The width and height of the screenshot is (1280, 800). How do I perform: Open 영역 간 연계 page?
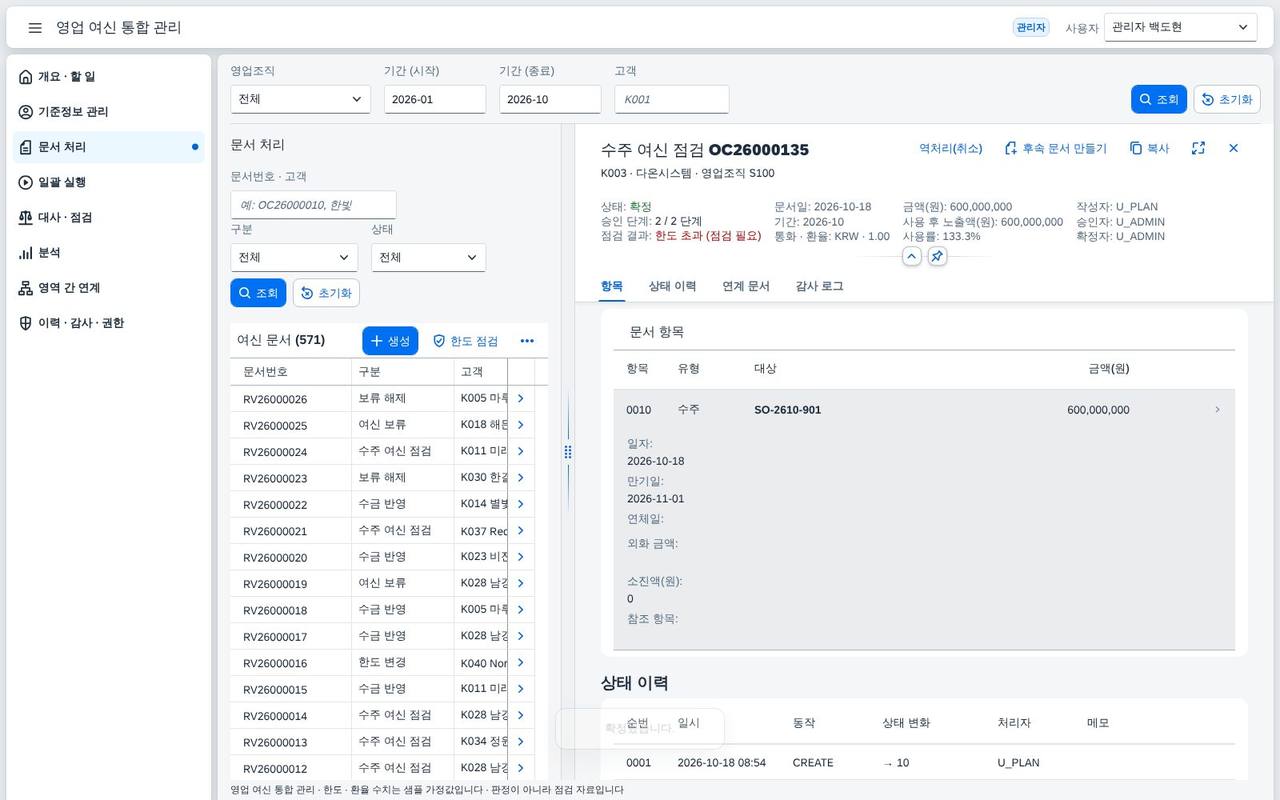tap(108, 288)
